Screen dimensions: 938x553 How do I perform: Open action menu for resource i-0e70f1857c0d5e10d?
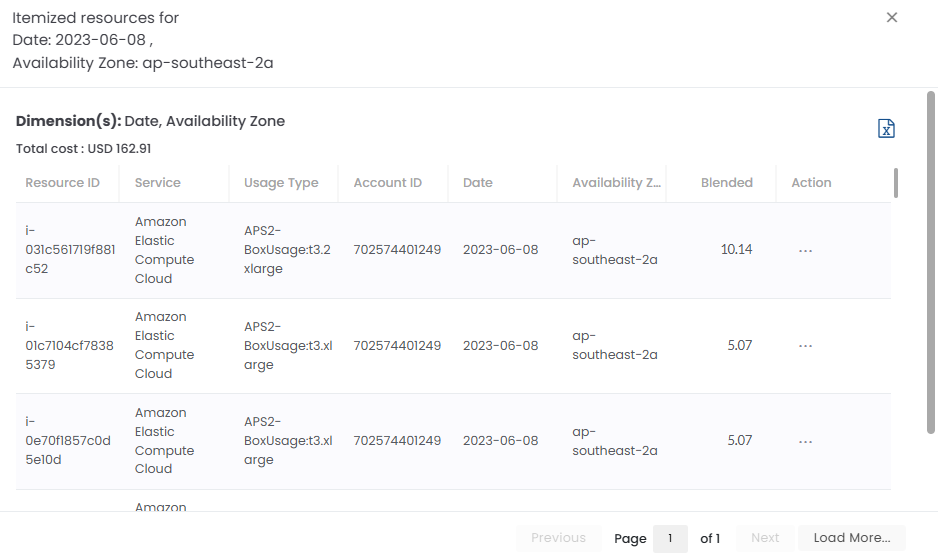coord(805,441)
